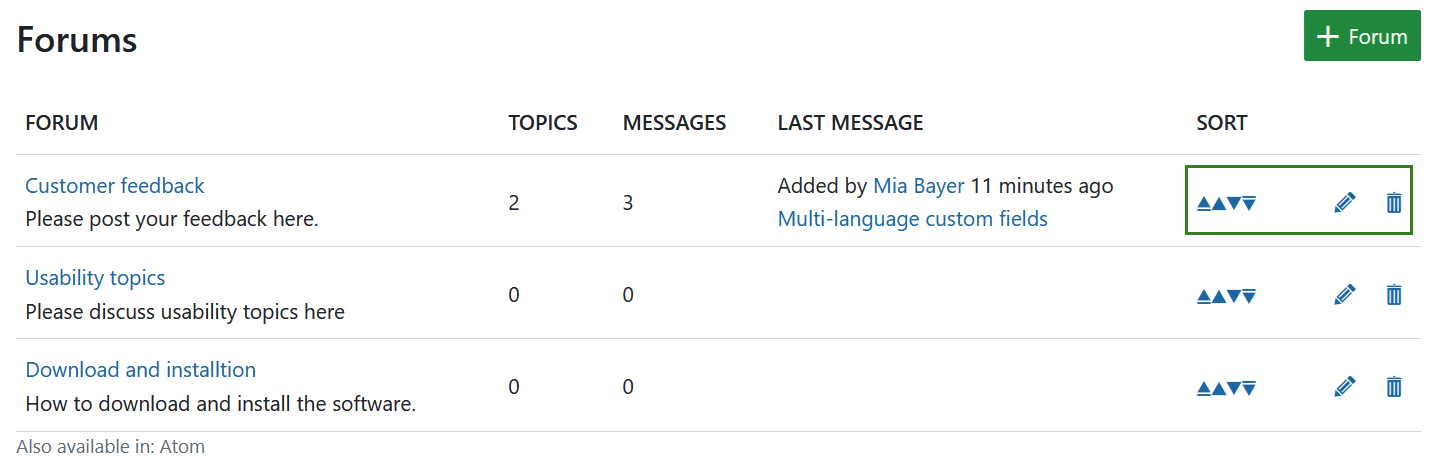The width and height of the screenshot is (1444, 472).
Task: Click trash icon for Download and installtion
Action: pos(1394,387)
